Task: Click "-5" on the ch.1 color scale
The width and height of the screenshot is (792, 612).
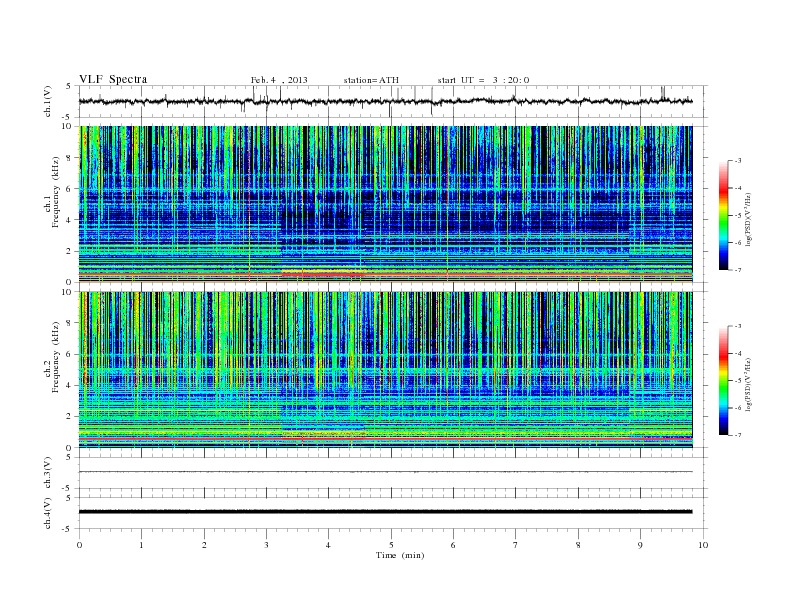Action: click(x=738, y=215)
